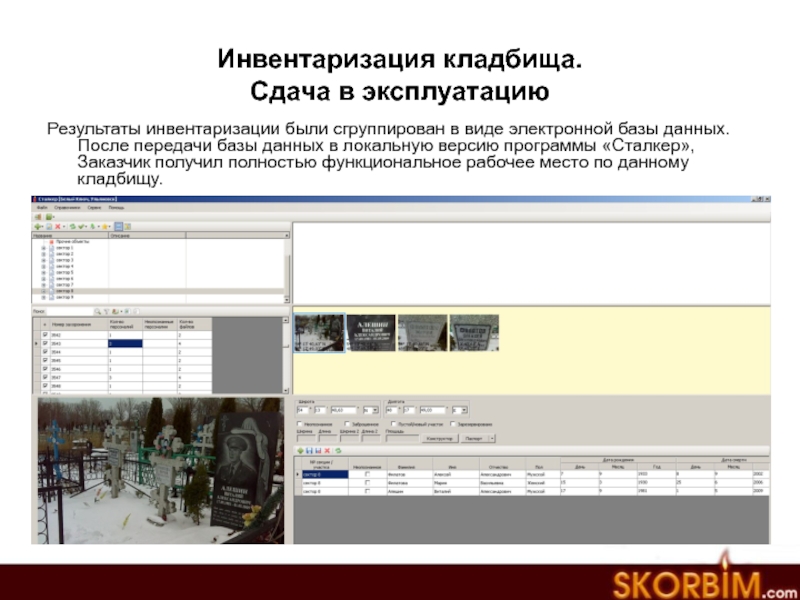The image size is (800, 600).
Task: Click the second save icon above the persons table
Action: pyautogui.click(x=318, y=451)
